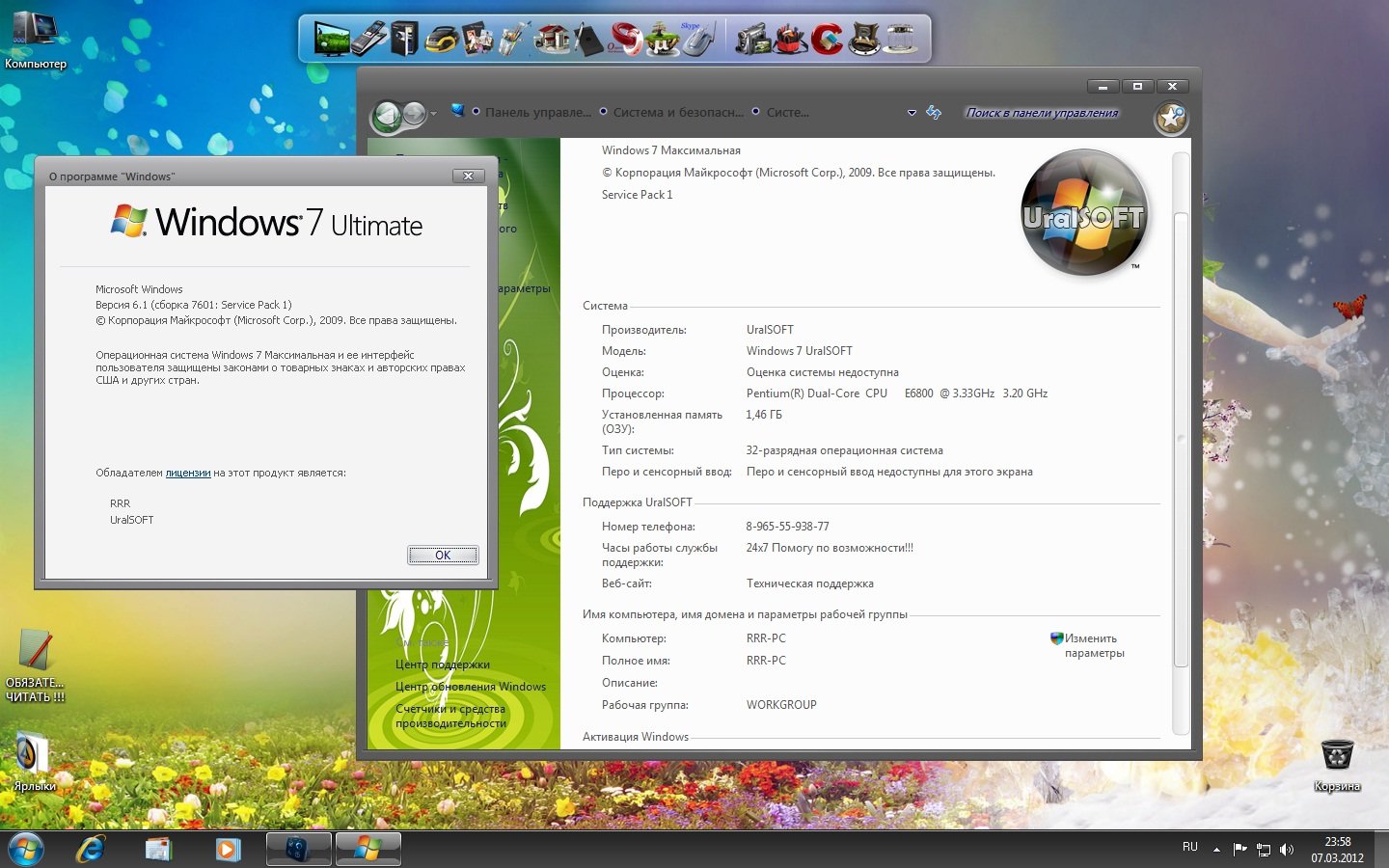This screenshot has height=868, width=1389.
Task: Click the Систе... breadcrumb segment
Action: pyautogui.click(x=787, y=113)
